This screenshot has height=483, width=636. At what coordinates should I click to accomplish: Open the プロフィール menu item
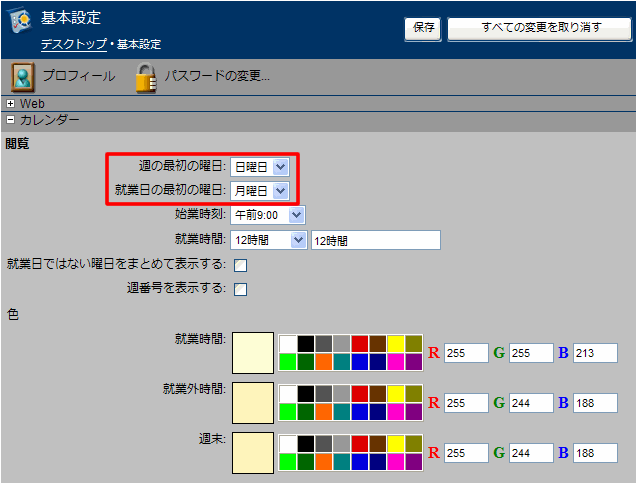(78, 77)
